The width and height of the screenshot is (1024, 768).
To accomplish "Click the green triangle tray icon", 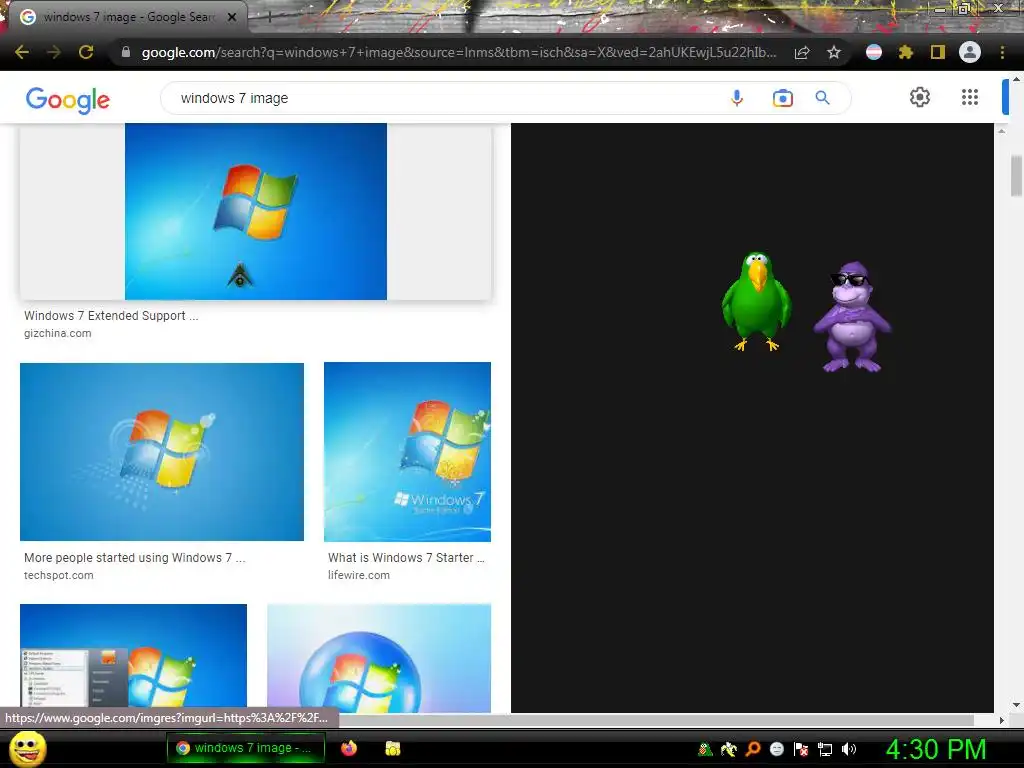I will pyautogui.click(x=705, y=749).
